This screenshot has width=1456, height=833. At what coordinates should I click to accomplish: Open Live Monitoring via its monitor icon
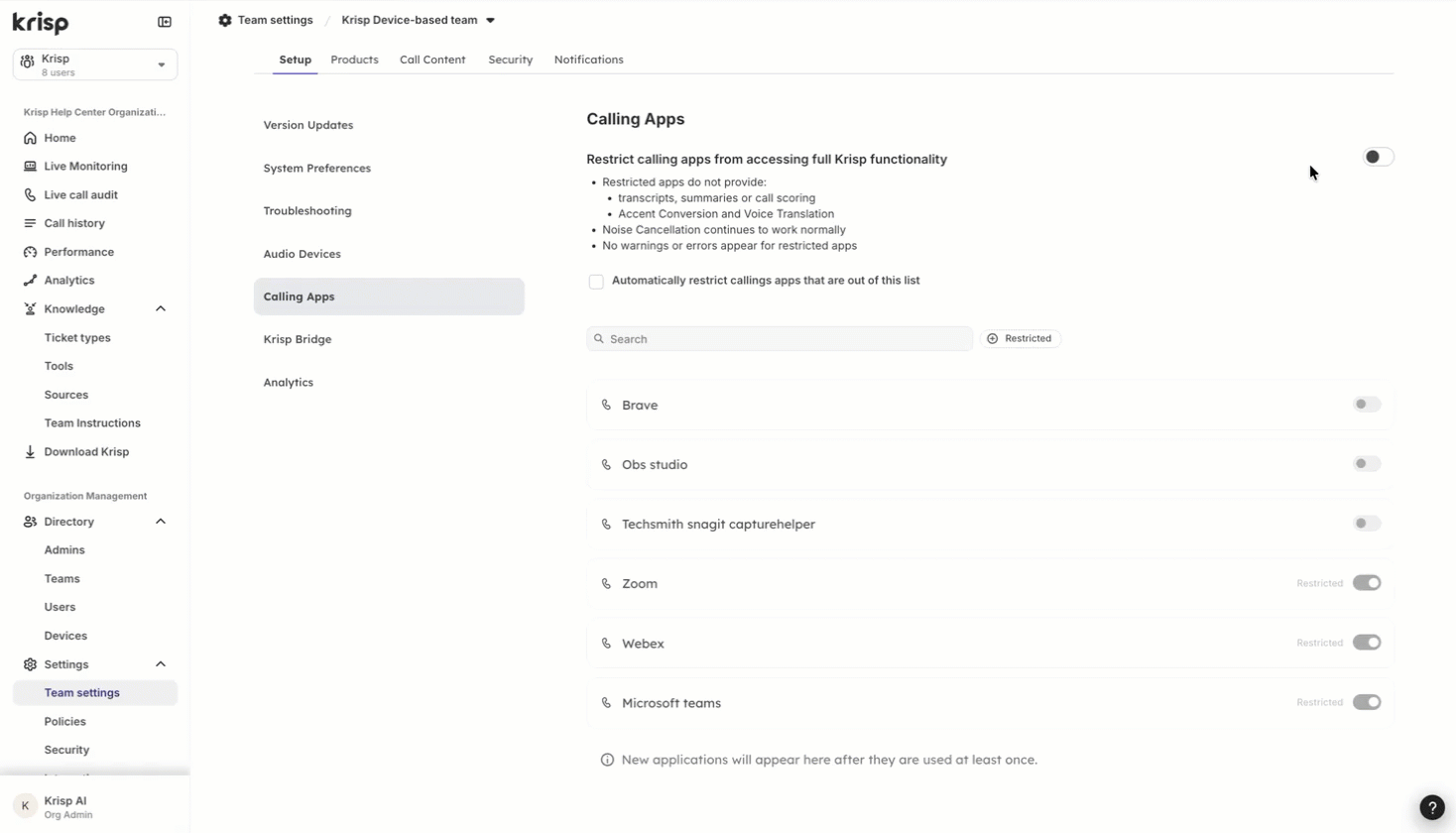pyautogui.click(x=30, y=167)
